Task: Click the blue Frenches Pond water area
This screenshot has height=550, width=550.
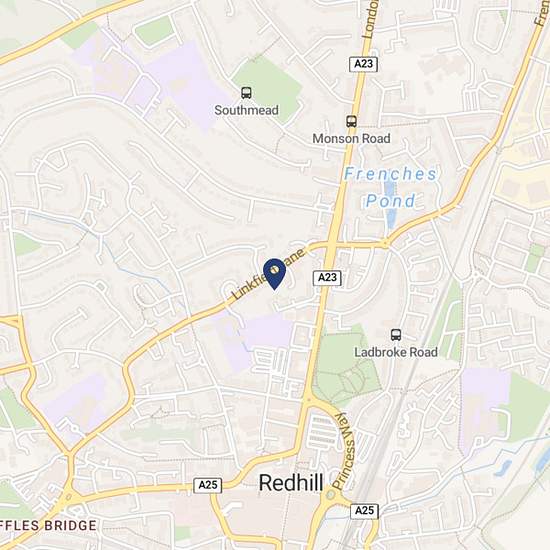Action: (389, 204)
